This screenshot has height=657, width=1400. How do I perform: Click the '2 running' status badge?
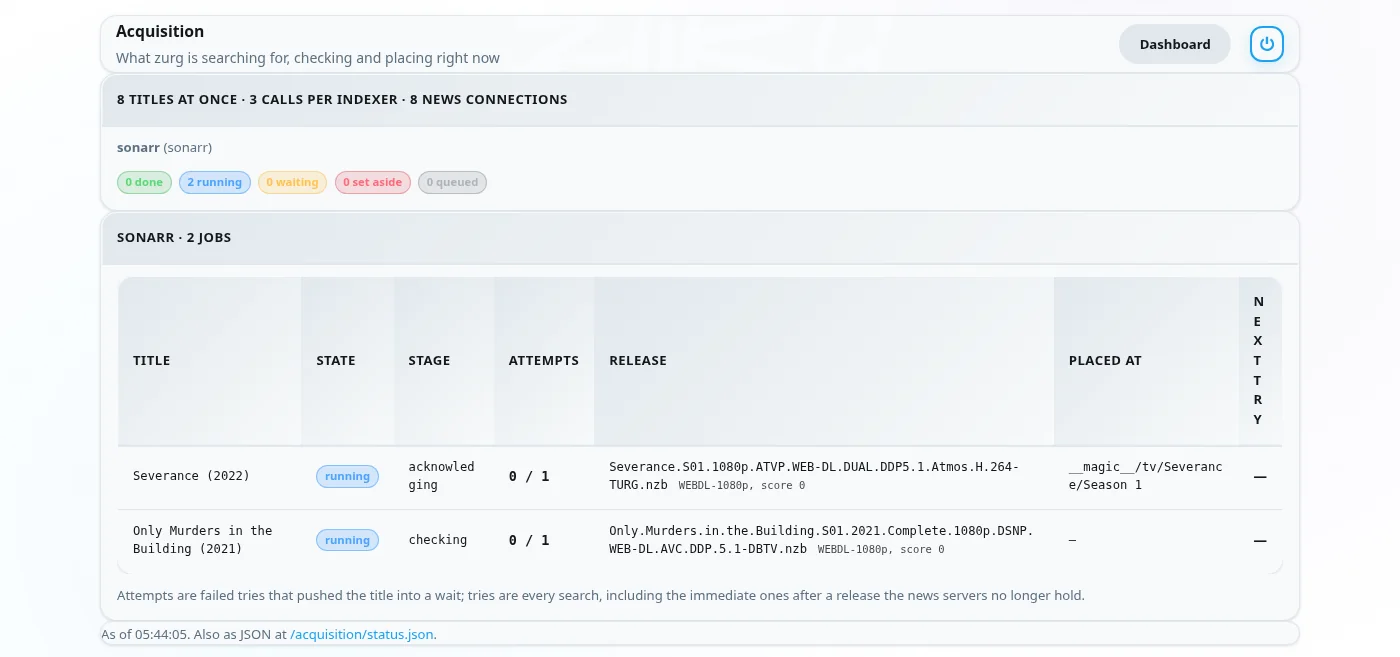click(x=215, y=183)
